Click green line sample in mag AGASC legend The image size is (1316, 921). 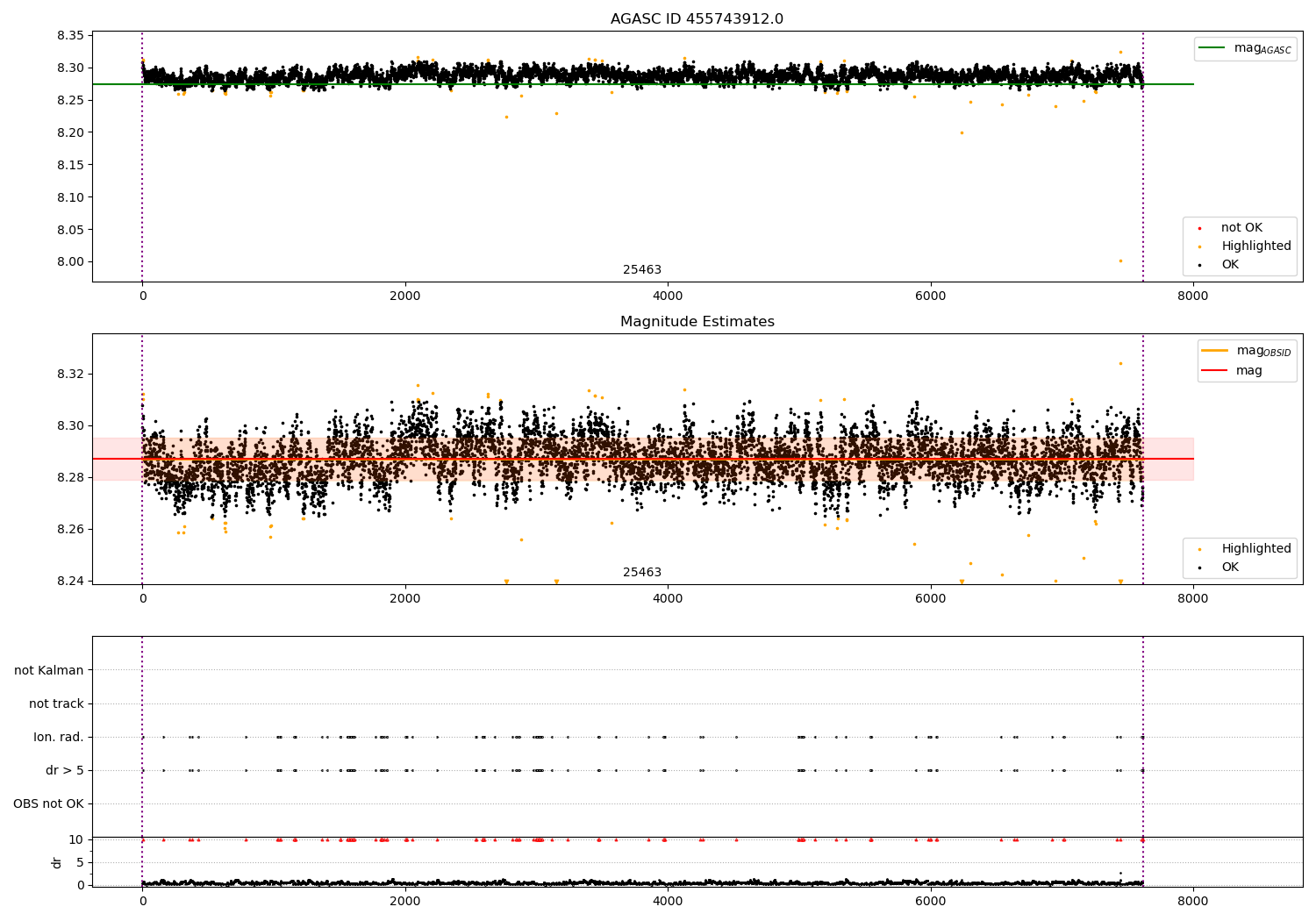[x=1212, y=48]
